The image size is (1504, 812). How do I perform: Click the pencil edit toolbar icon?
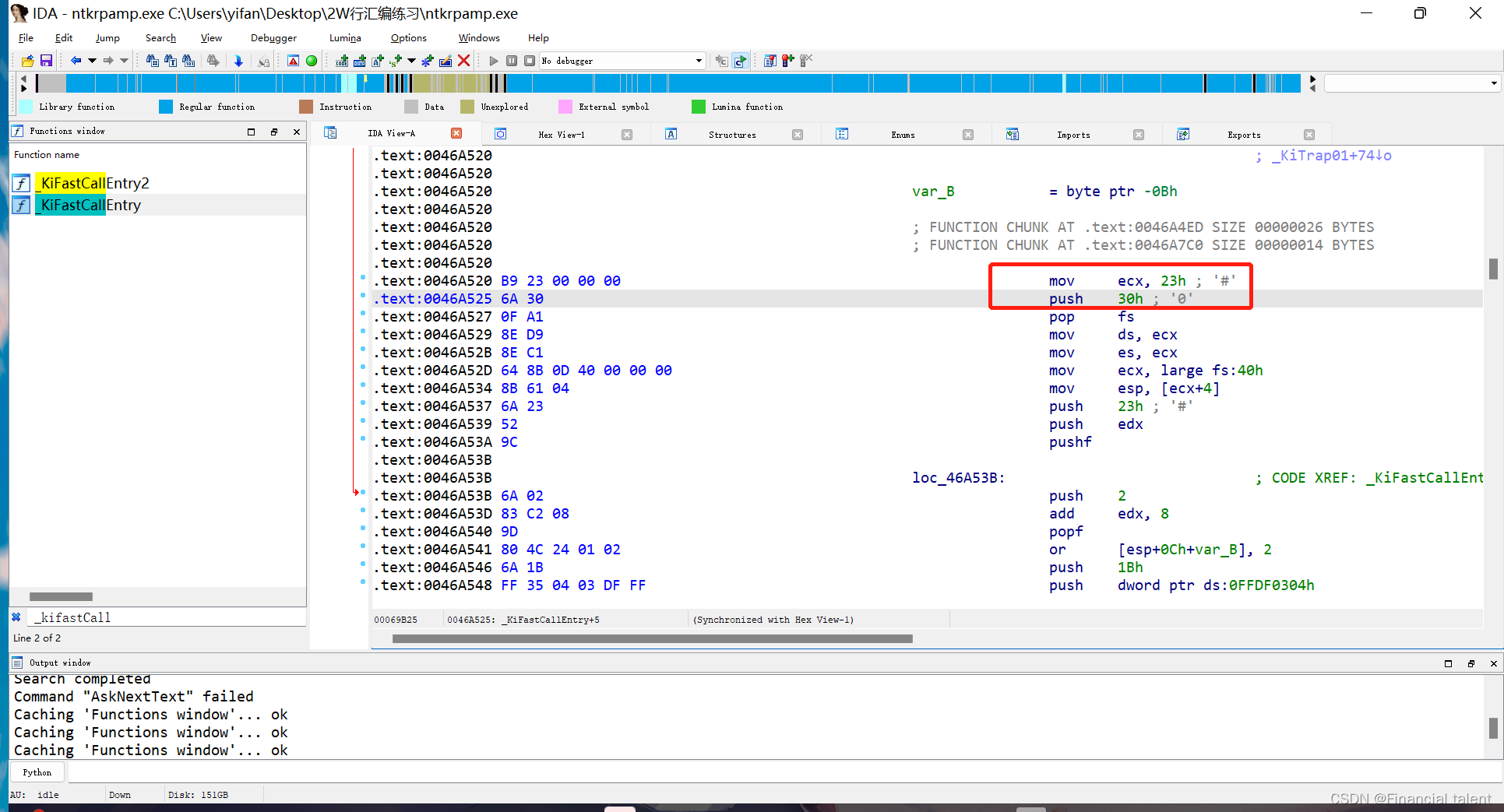446,61
